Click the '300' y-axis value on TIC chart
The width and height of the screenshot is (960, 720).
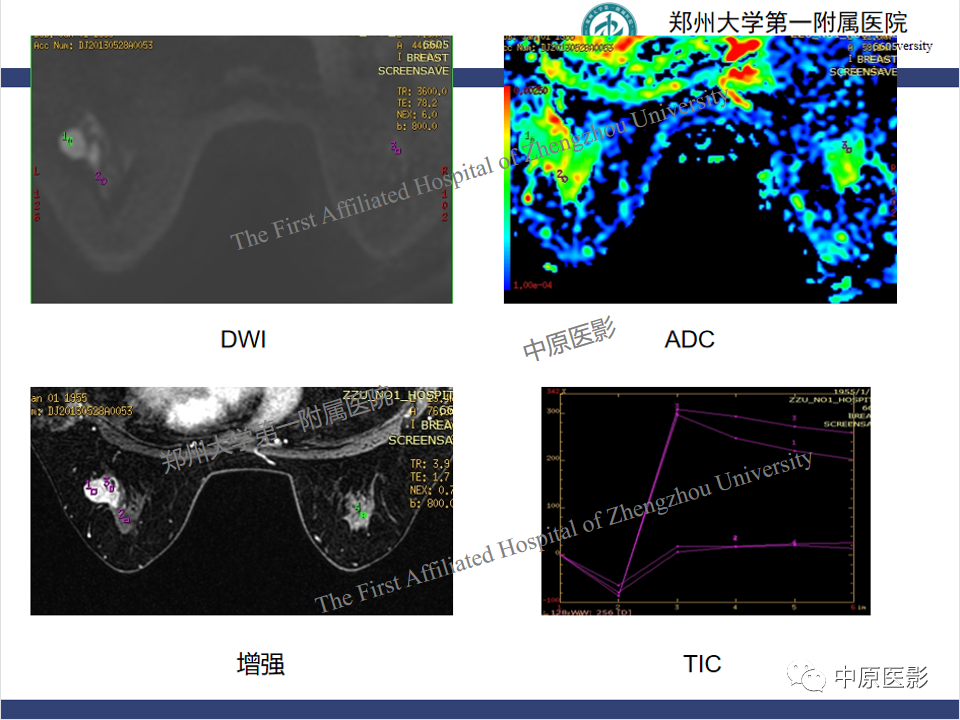click(553, 411)
